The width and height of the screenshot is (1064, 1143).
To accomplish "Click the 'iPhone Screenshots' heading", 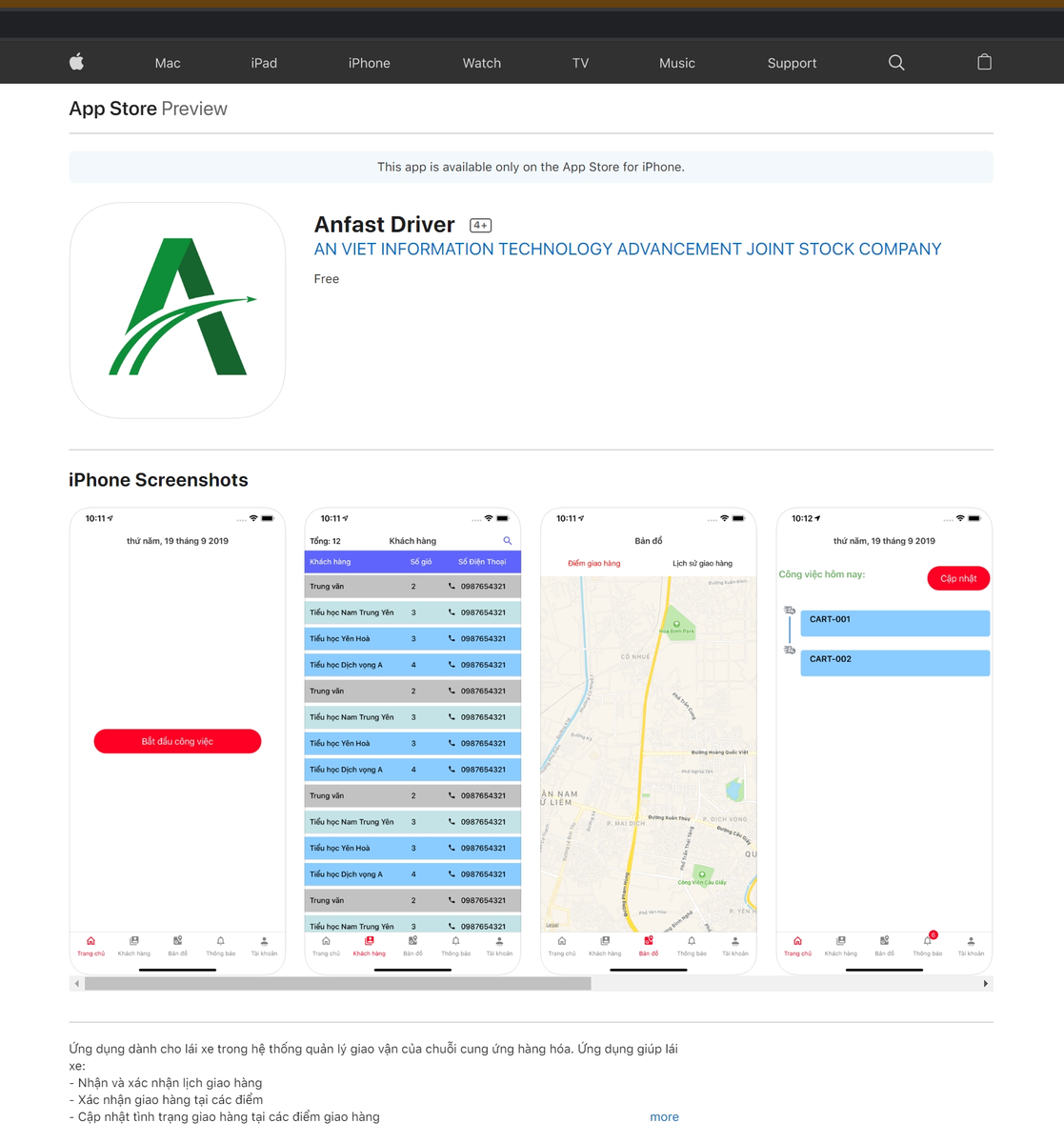I will pos(158,480).
